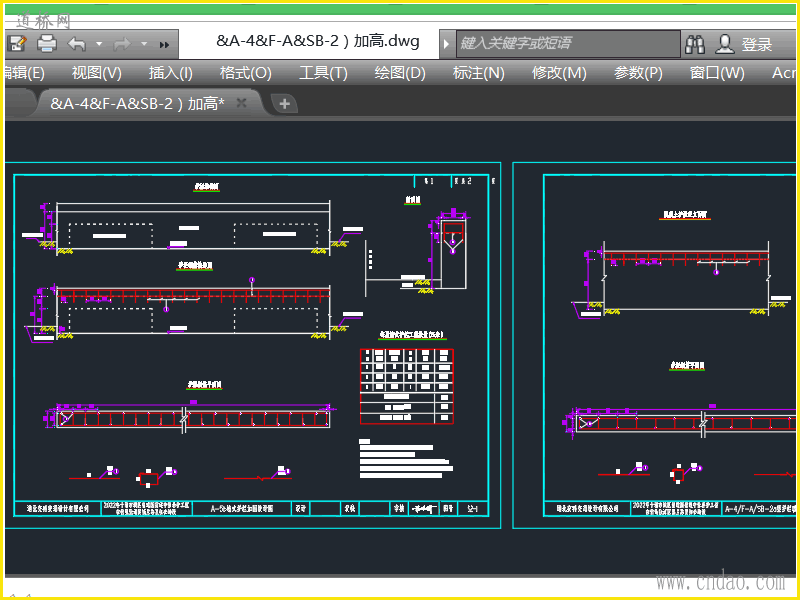800x600 pixels.
Task: Open the 视图(V) menu
Action: pyautogui.click(x=97, y=73)
